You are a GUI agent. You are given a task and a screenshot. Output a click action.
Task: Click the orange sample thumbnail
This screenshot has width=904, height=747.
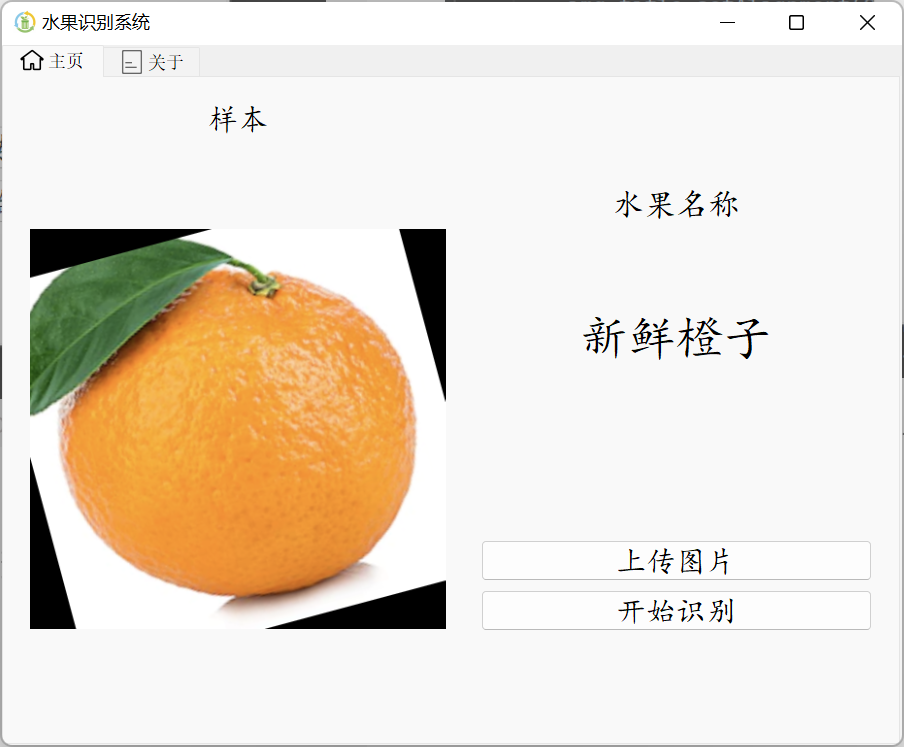click(238, 430)
